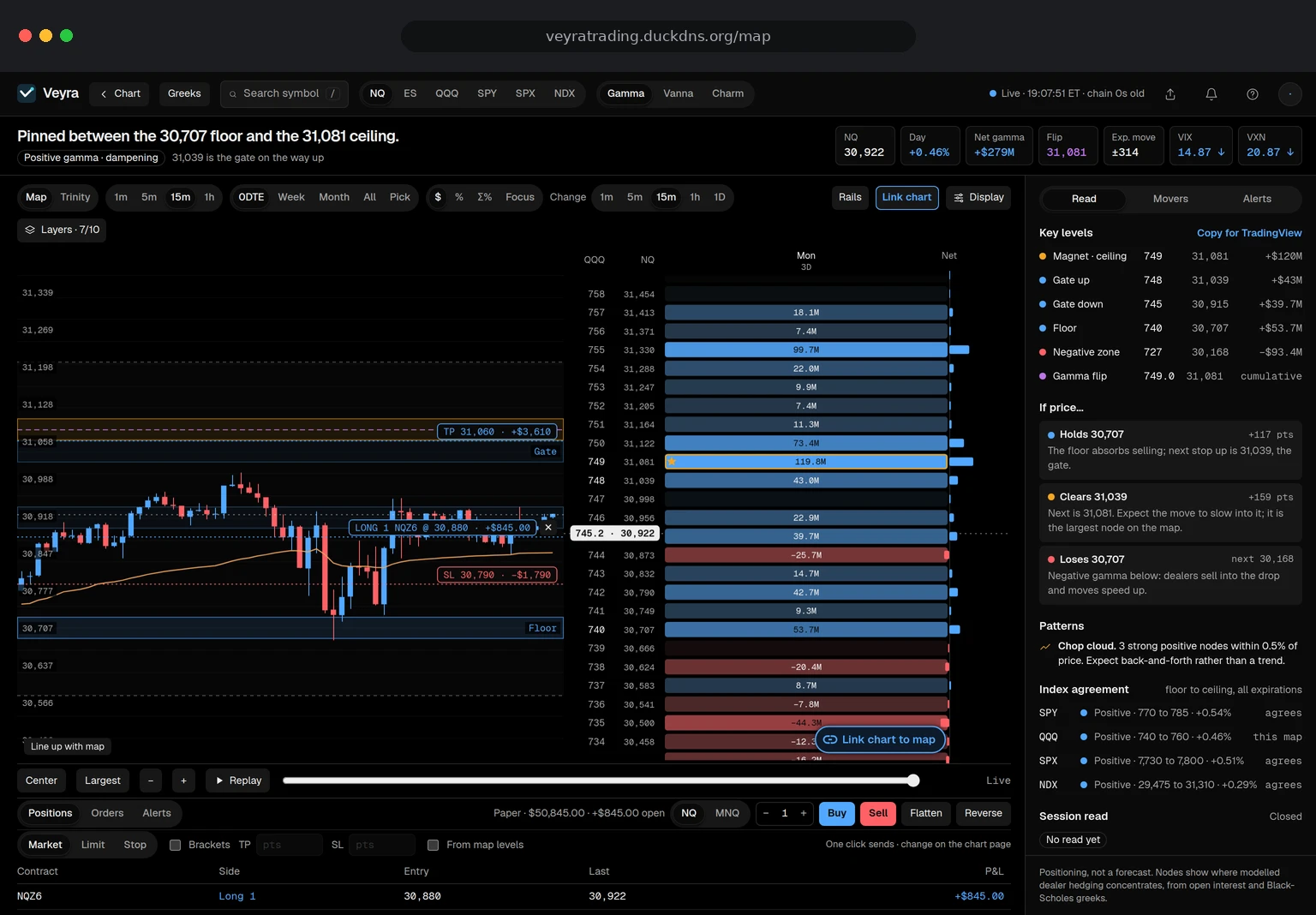Switch value display to dollar mode
The image size is (1316, 915).
438,197
